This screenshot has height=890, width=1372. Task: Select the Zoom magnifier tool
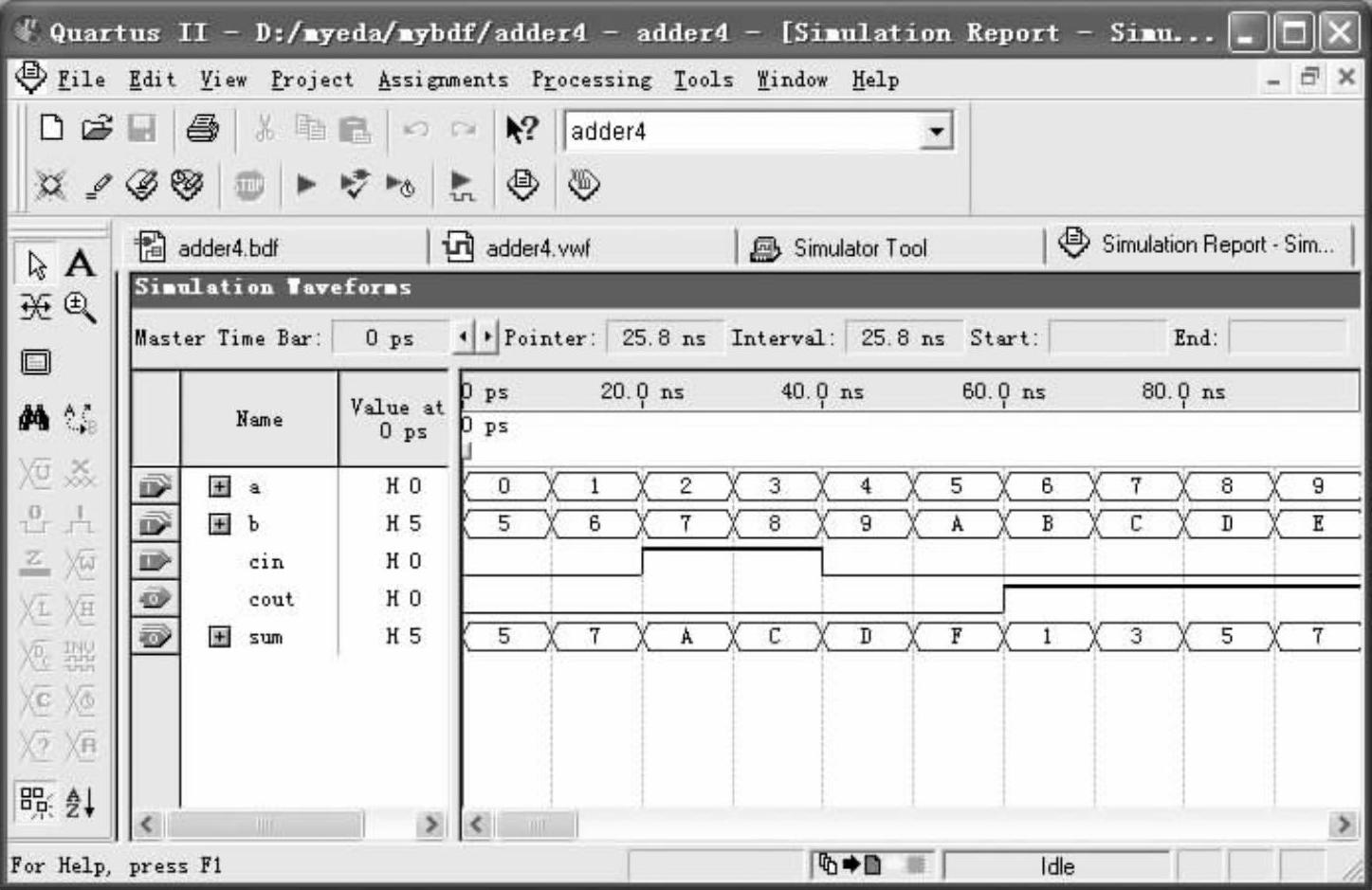[80, 307]
